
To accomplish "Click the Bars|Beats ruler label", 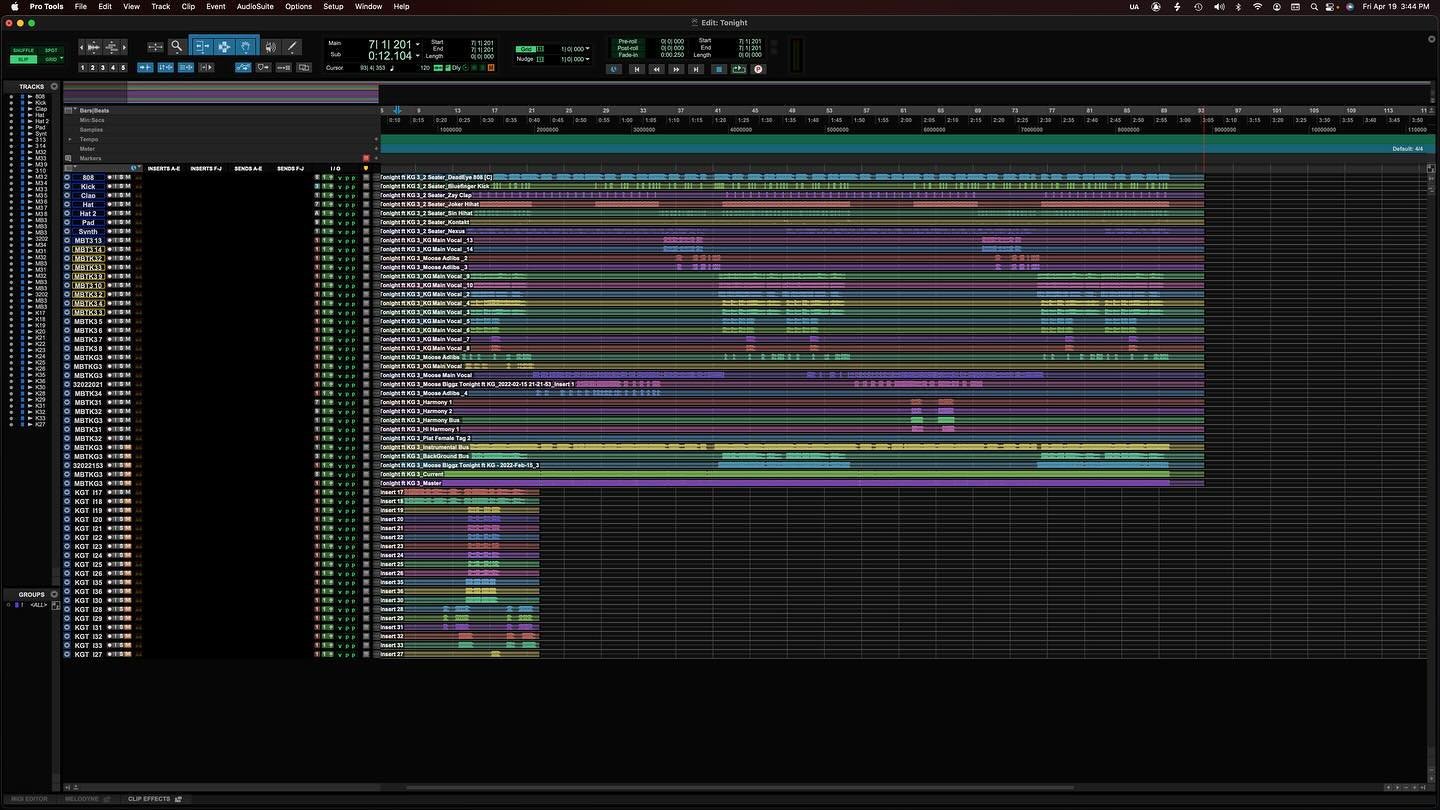I will click(x=94, y=110).
